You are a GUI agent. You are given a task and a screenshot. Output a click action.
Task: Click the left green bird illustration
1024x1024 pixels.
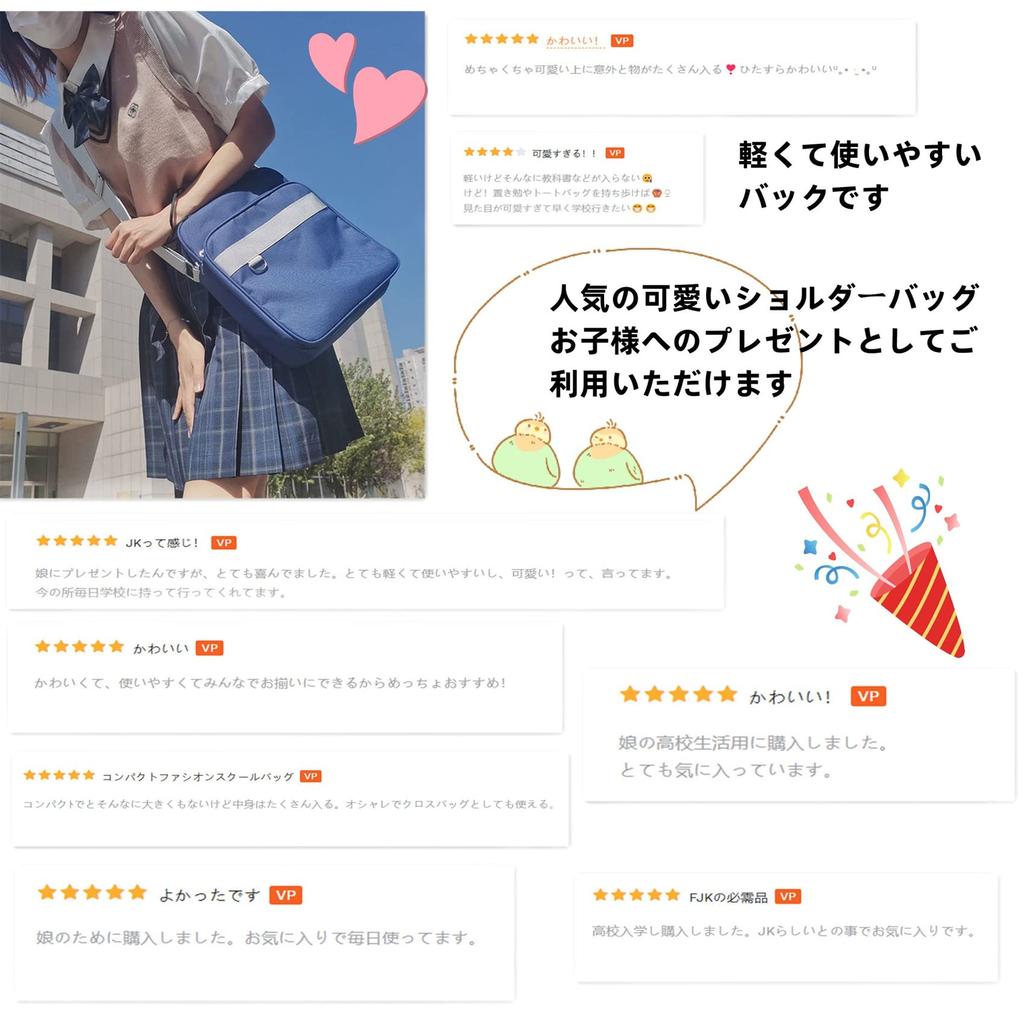tap(525, 452)
